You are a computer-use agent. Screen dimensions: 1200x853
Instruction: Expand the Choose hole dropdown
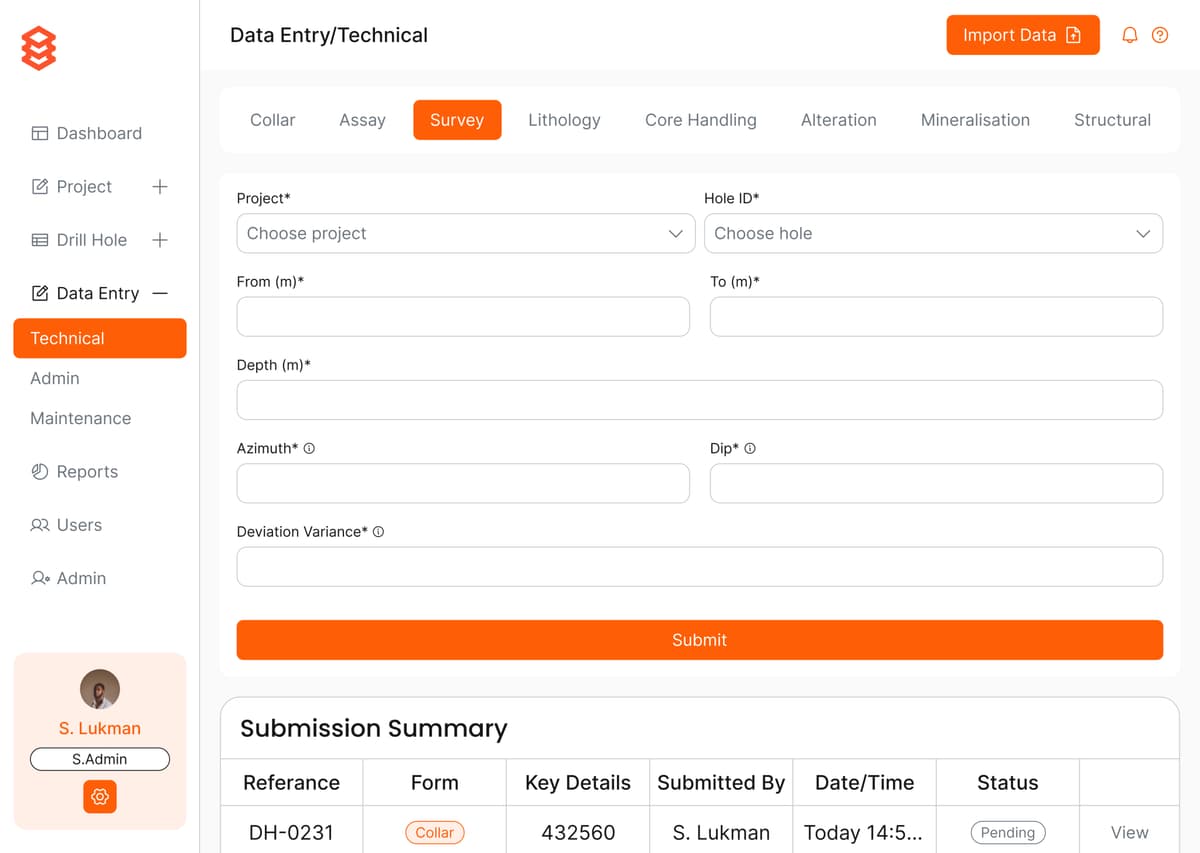click(934, 233)
